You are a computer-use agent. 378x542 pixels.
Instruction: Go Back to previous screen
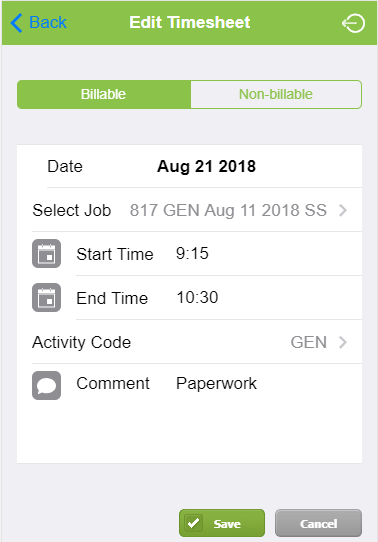39,23
